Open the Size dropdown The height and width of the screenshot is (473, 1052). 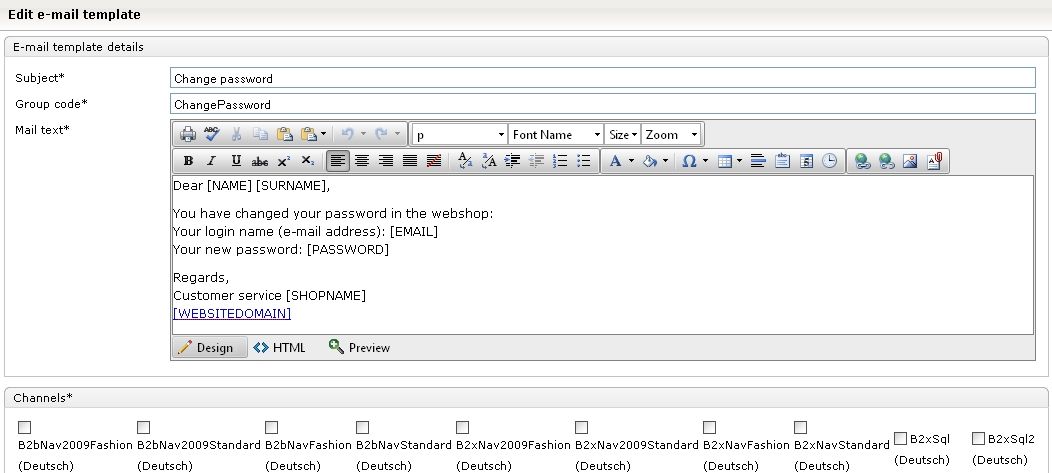click(623, 134)
